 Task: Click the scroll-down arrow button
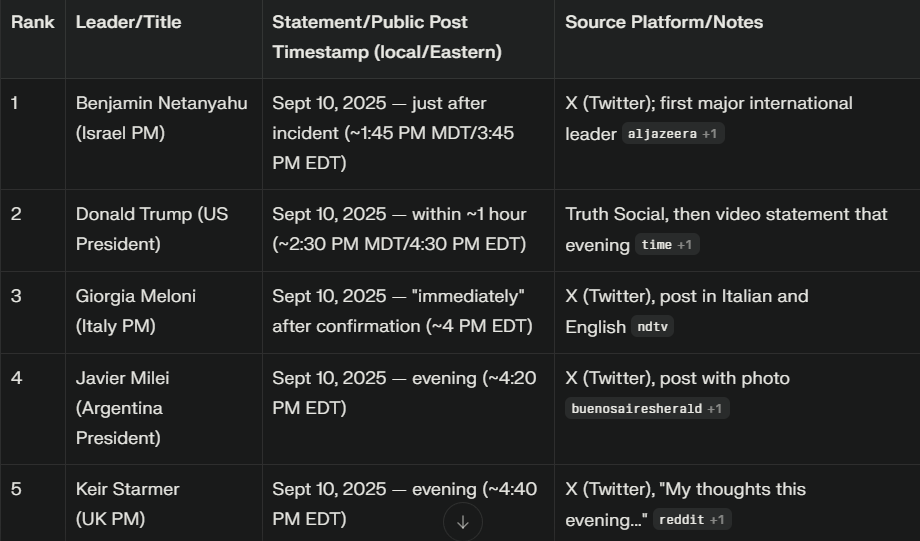coord(462,522)
